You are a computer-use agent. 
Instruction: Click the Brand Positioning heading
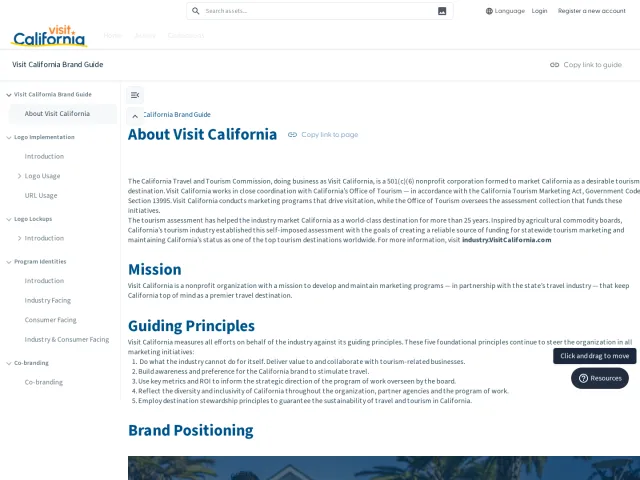point(191,430)
